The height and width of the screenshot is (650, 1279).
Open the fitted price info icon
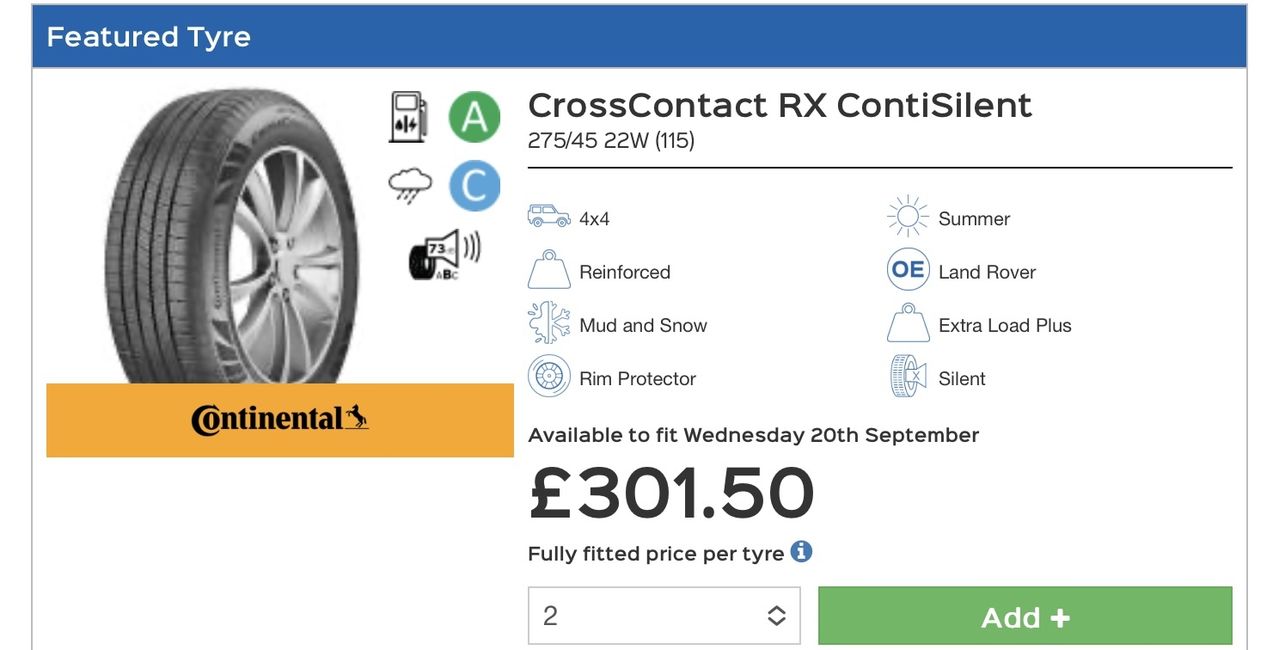point(801,551)
